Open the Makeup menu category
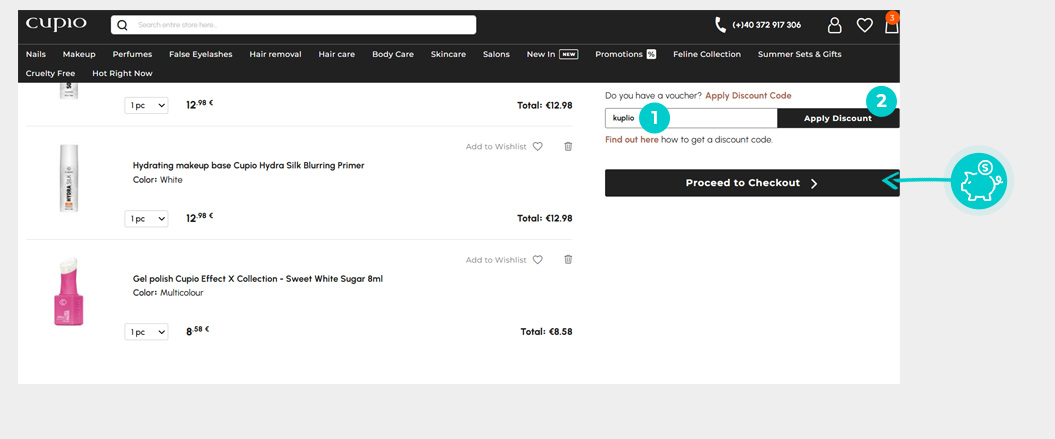 pyautogui.click(x=79, y=54)
